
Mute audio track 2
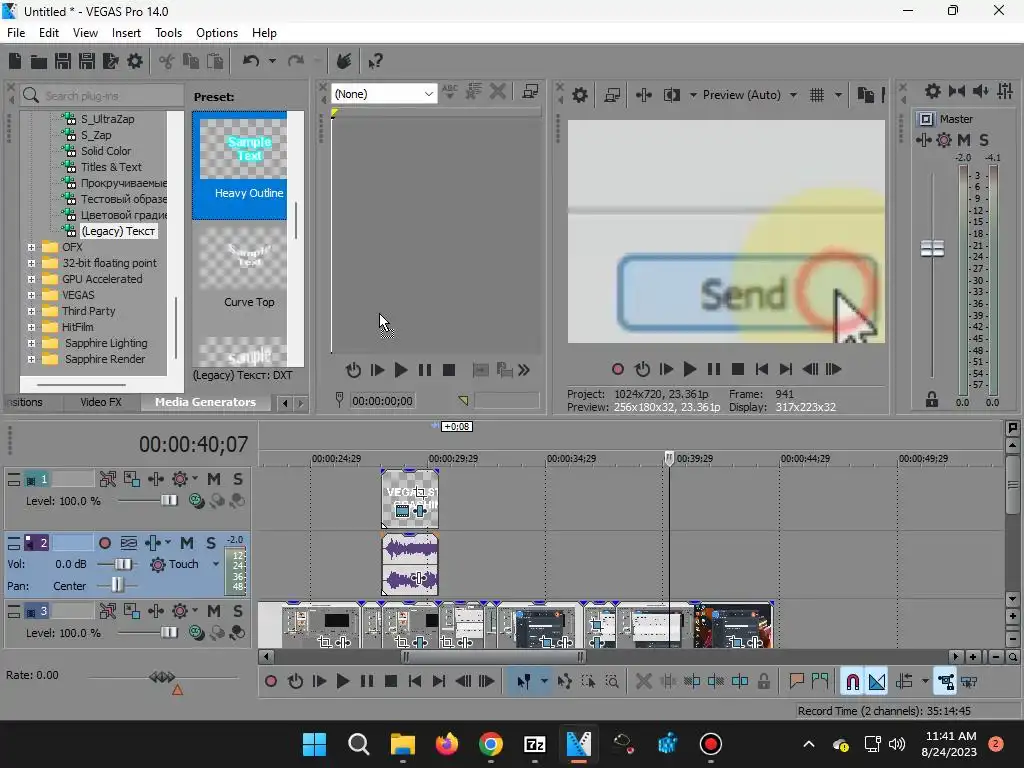click(x=187, y=543)
